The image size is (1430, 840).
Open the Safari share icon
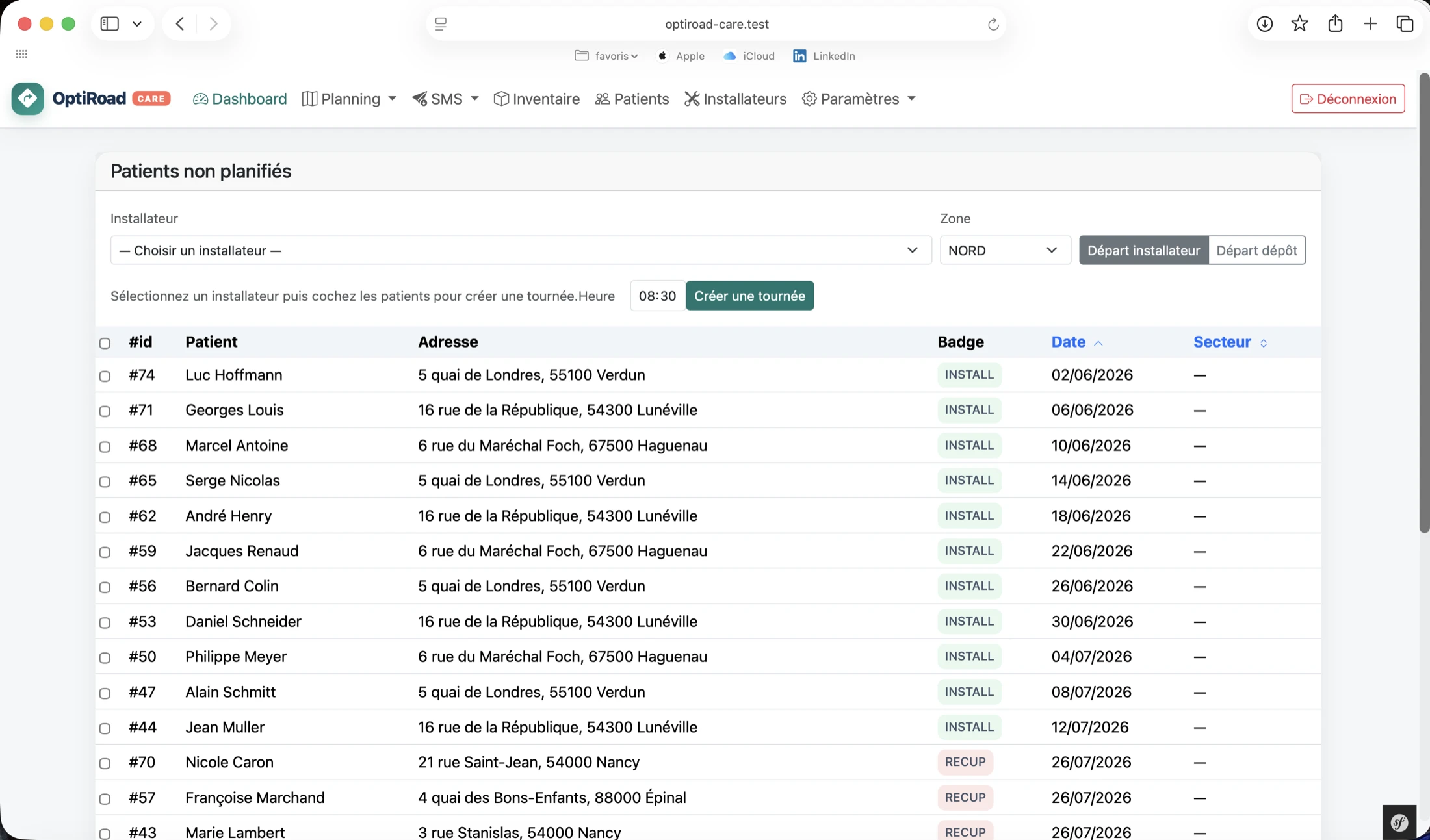coord(1335,24)
